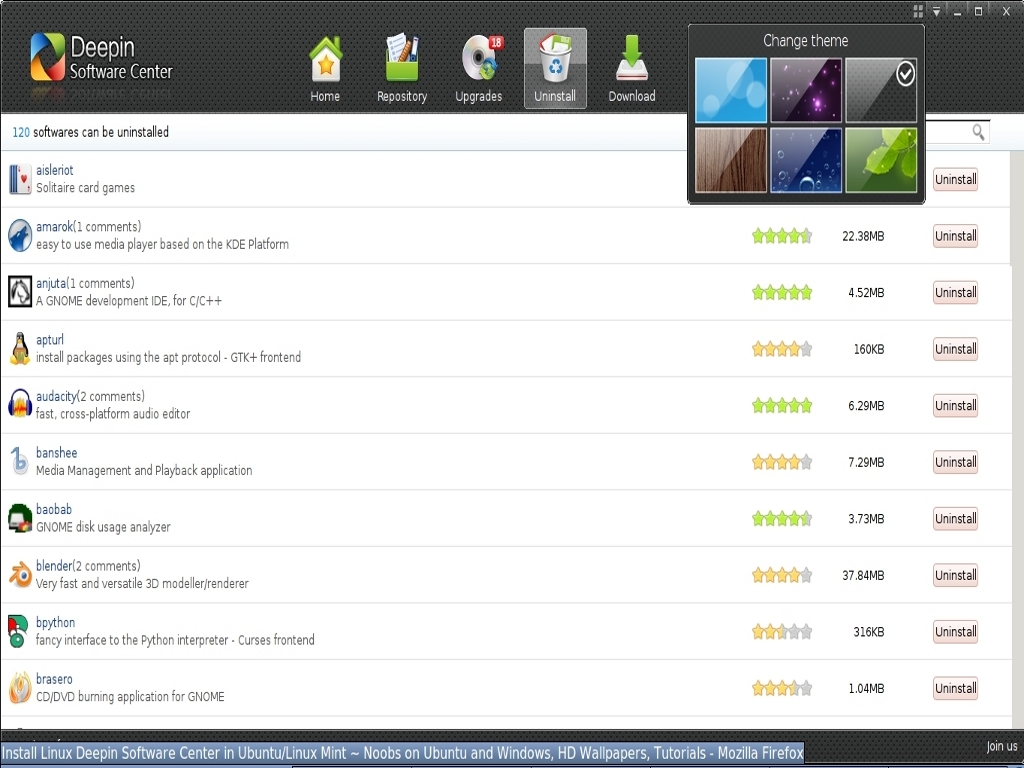Open the Download manager section
1024x768 pixels.
(632, 69)
